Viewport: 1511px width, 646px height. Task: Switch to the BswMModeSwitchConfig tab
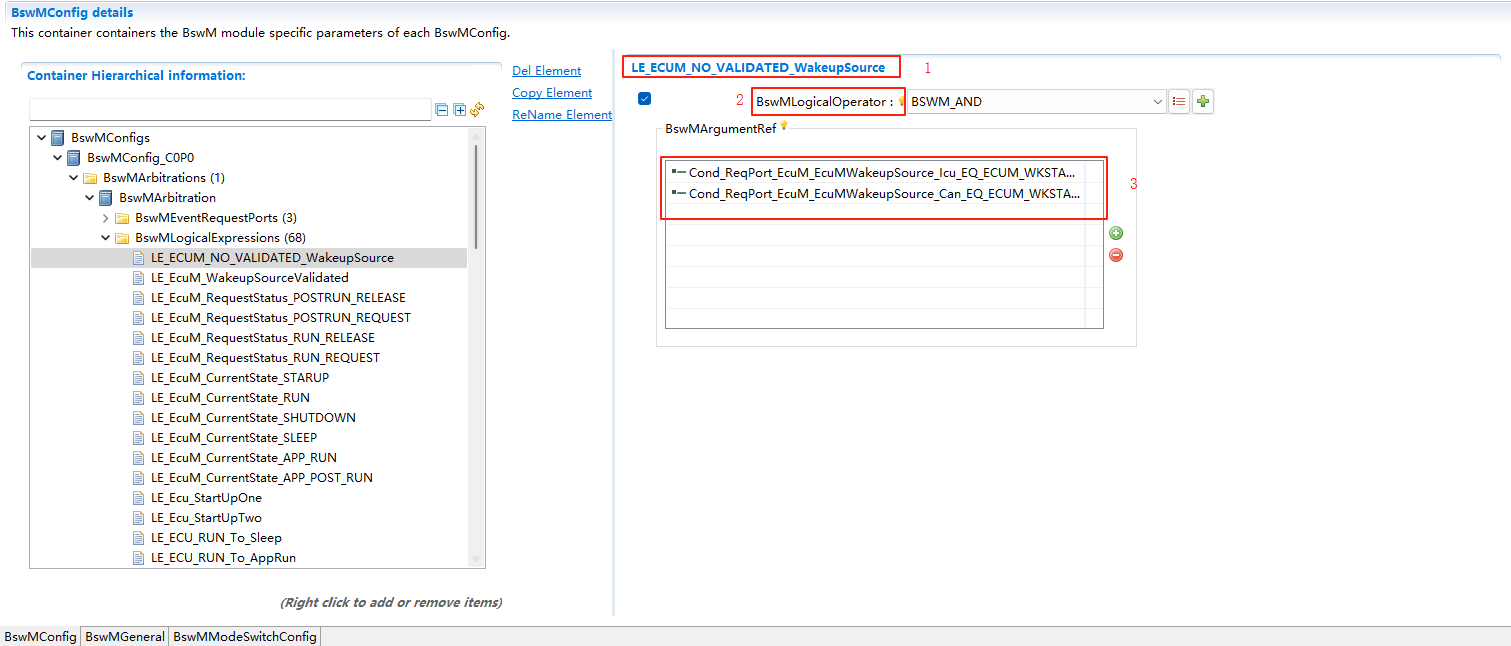pos(243,637)
